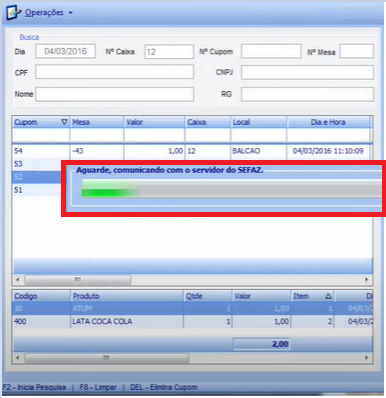The height and width of the screenshot is (398, 386).
Task: Select coupon row 51
Action: [37, 190]
